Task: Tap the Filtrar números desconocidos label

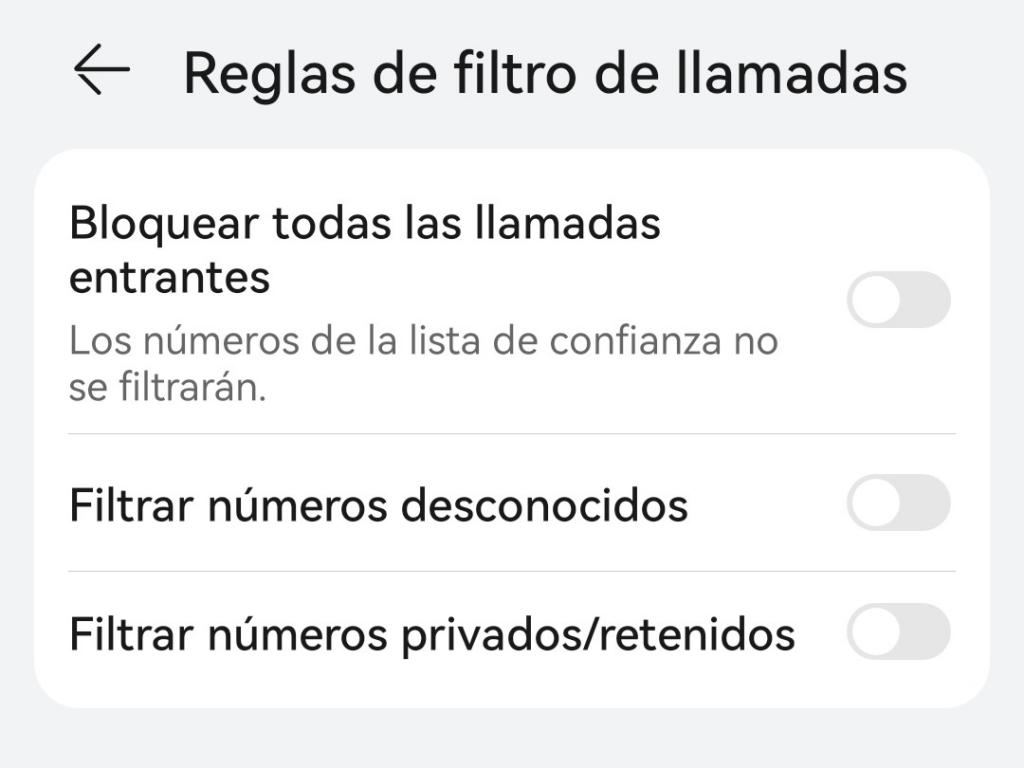Action: click(x=378, y=505)
